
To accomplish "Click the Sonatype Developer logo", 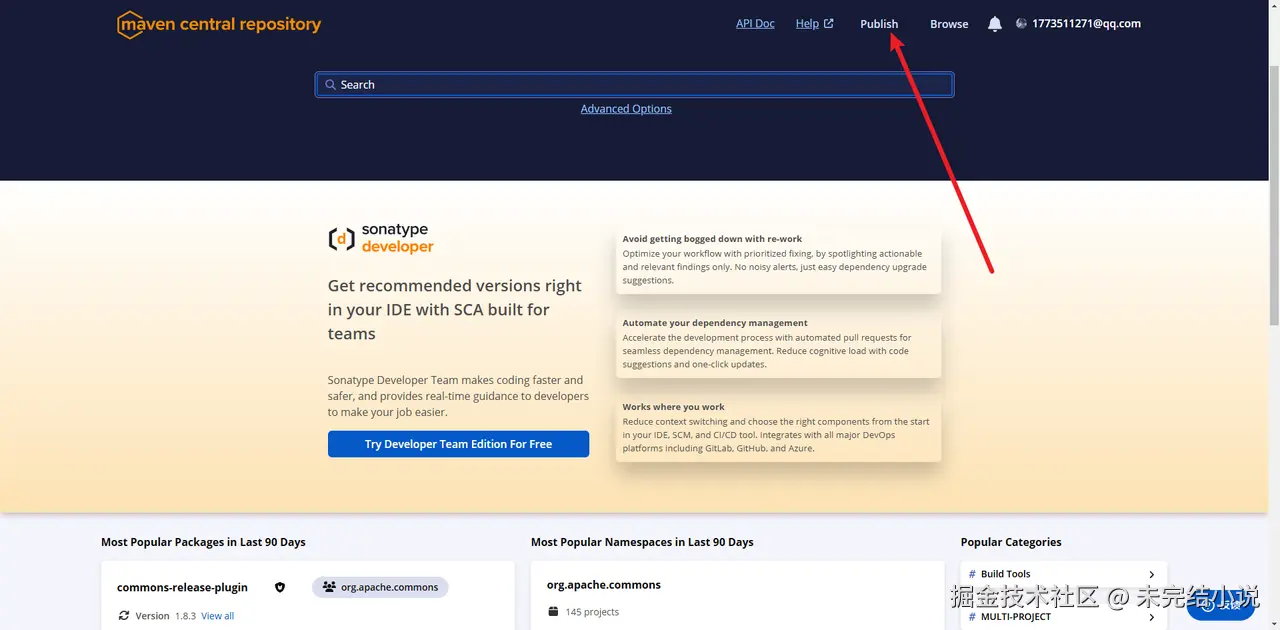I will point(381,239).
